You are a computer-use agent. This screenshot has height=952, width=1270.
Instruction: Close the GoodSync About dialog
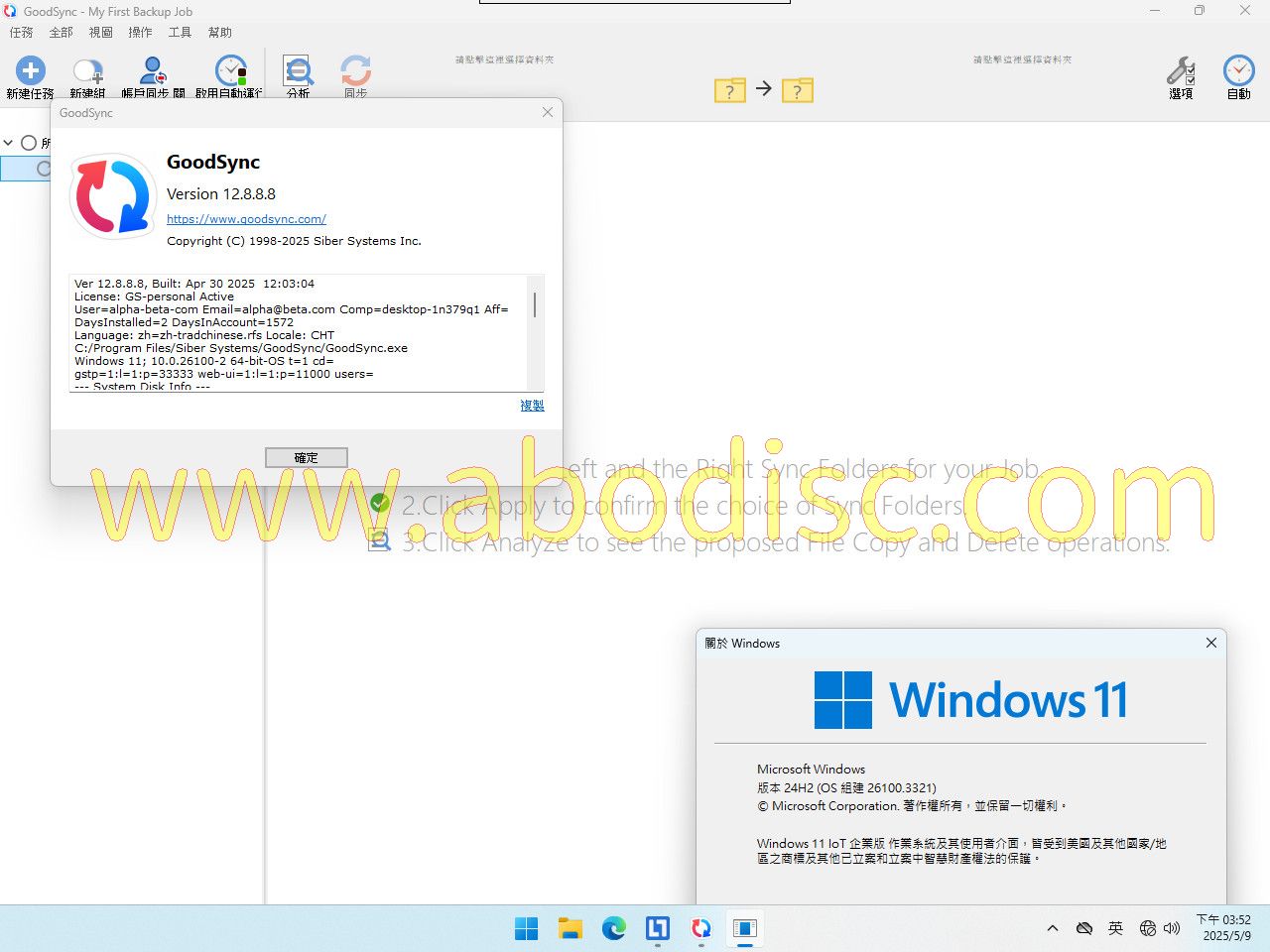point(548,112)
